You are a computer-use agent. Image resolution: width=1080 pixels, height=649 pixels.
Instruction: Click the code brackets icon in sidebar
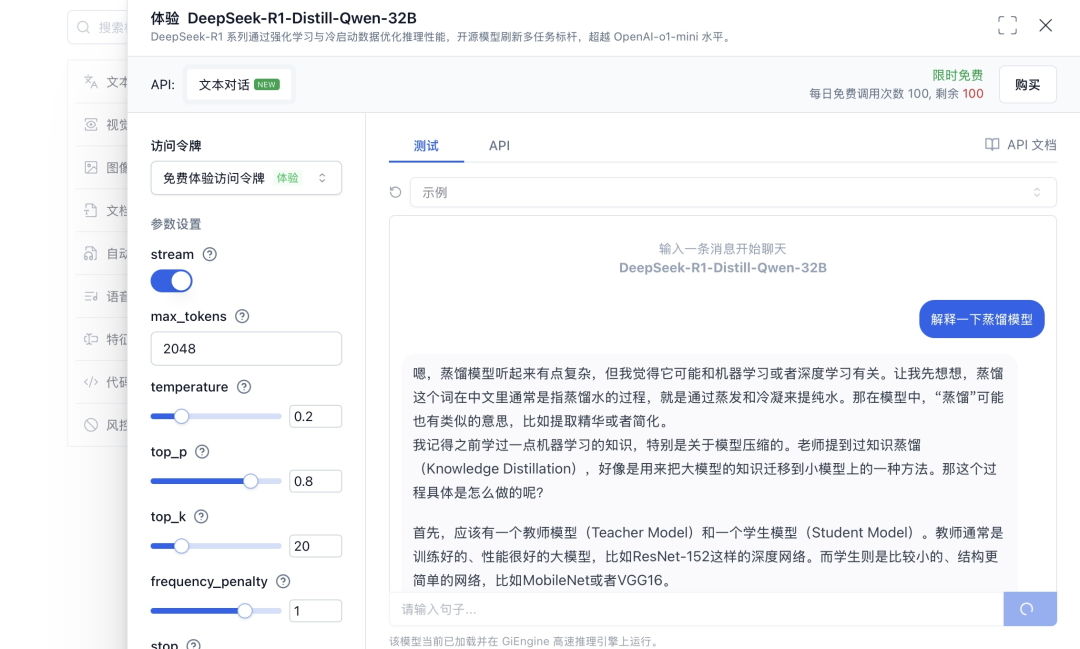pyautogui.click(x=91, y=382)
